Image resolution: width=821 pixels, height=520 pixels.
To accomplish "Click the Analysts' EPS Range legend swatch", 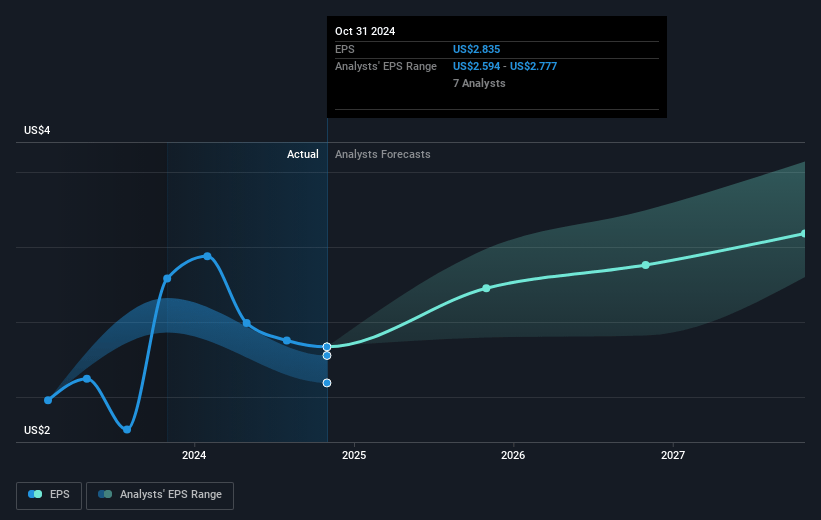I will tap(105, 494).
